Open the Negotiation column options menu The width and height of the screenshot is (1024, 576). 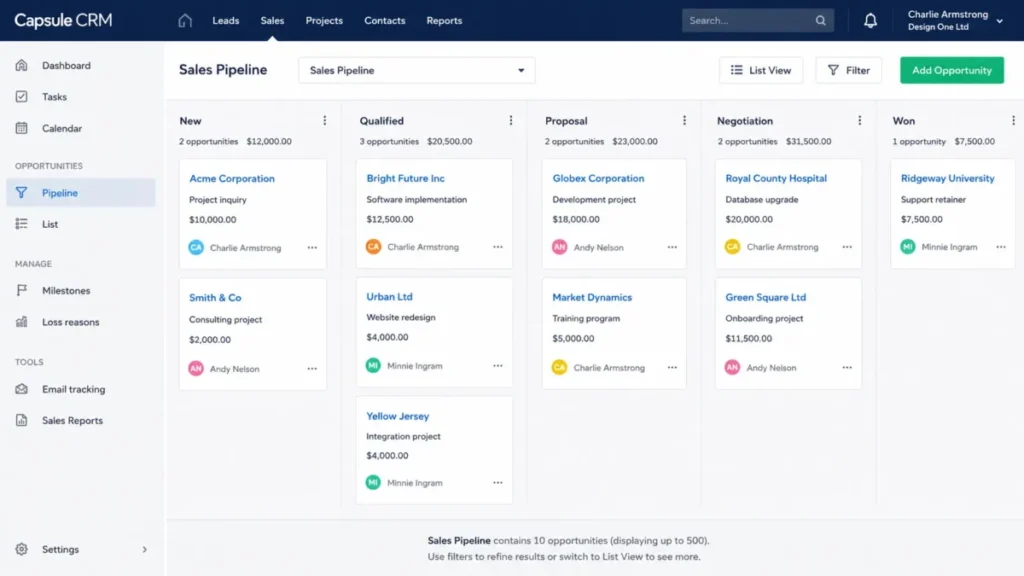tap(859, 121)
